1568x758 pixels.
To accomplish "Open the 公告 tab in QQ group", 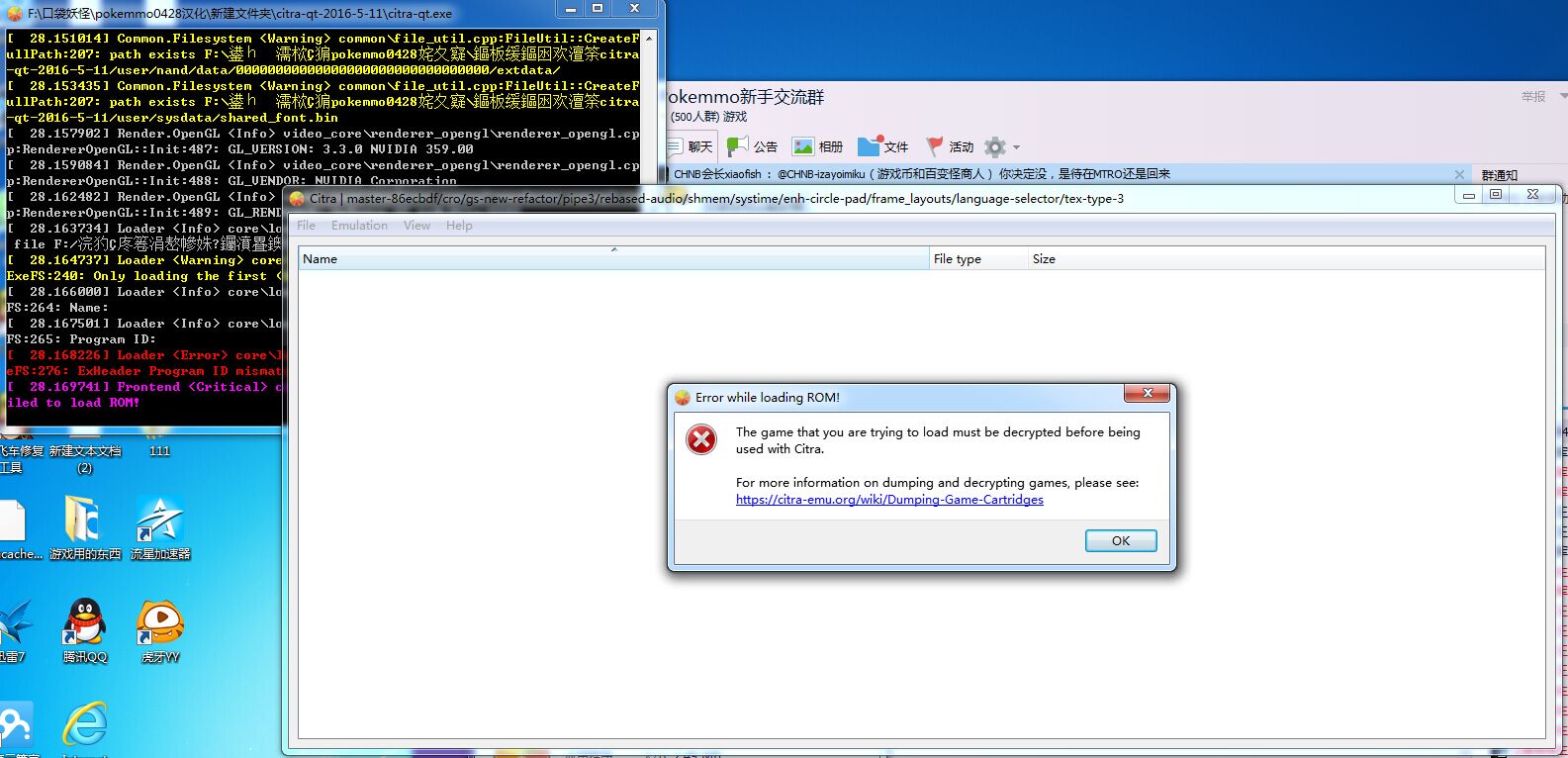I will pyautogui.click(x=753, y=146).
